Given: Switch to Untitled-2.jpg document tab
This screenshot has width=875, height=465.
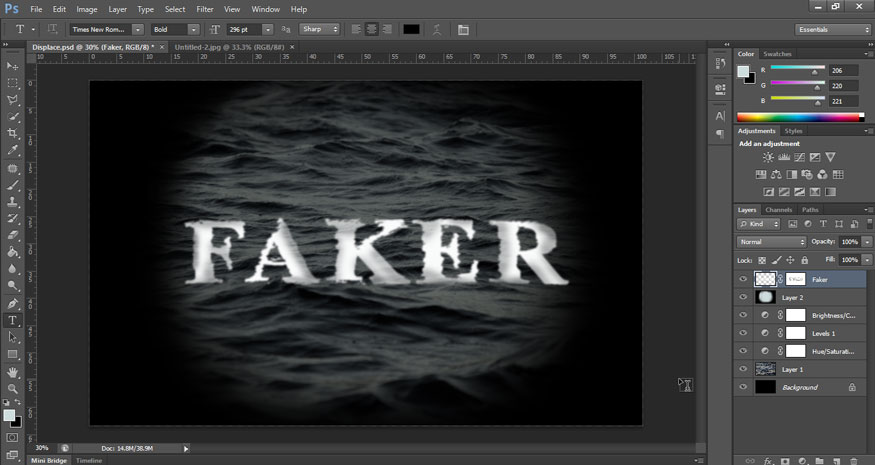Looking at the screenshot, I should [229, 47].
